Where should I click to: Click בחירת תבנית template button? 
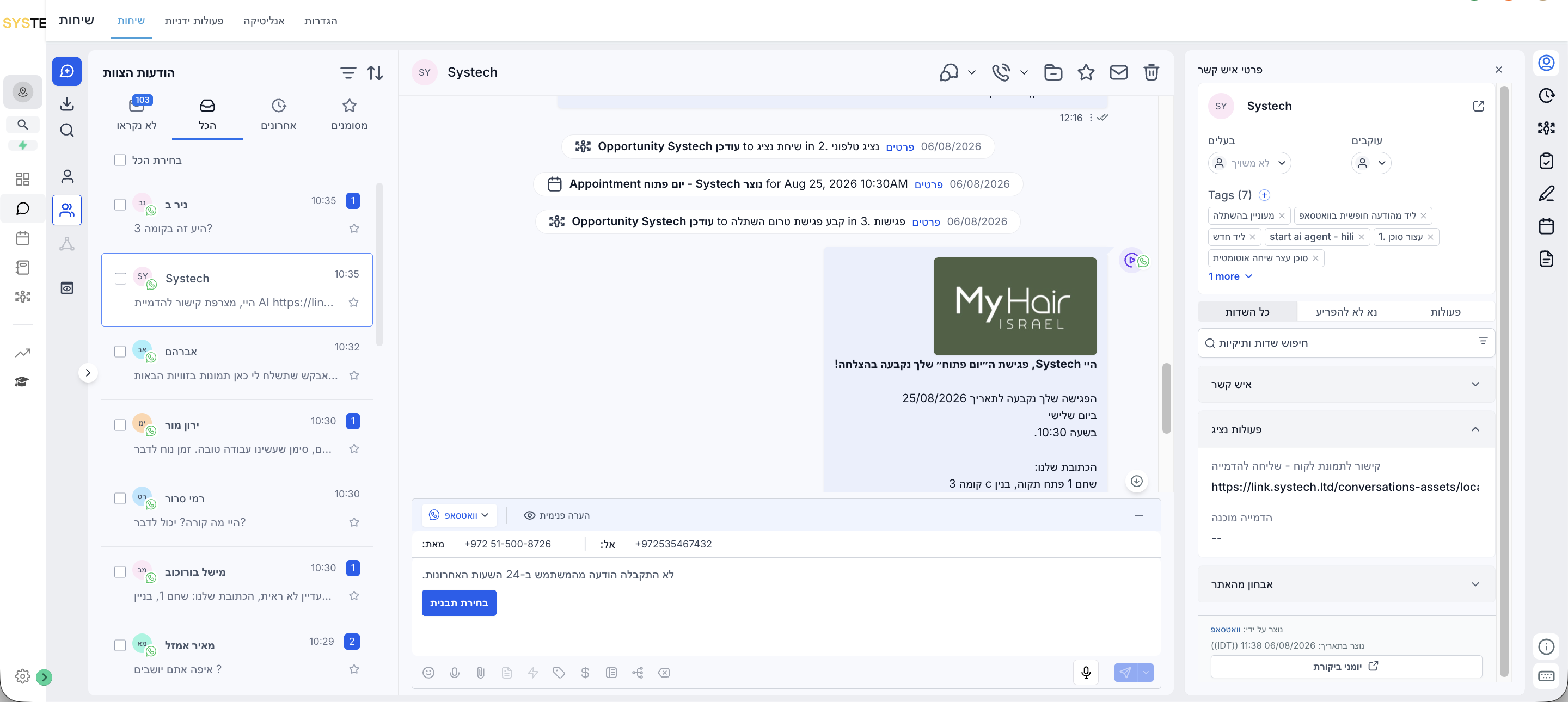459,603
